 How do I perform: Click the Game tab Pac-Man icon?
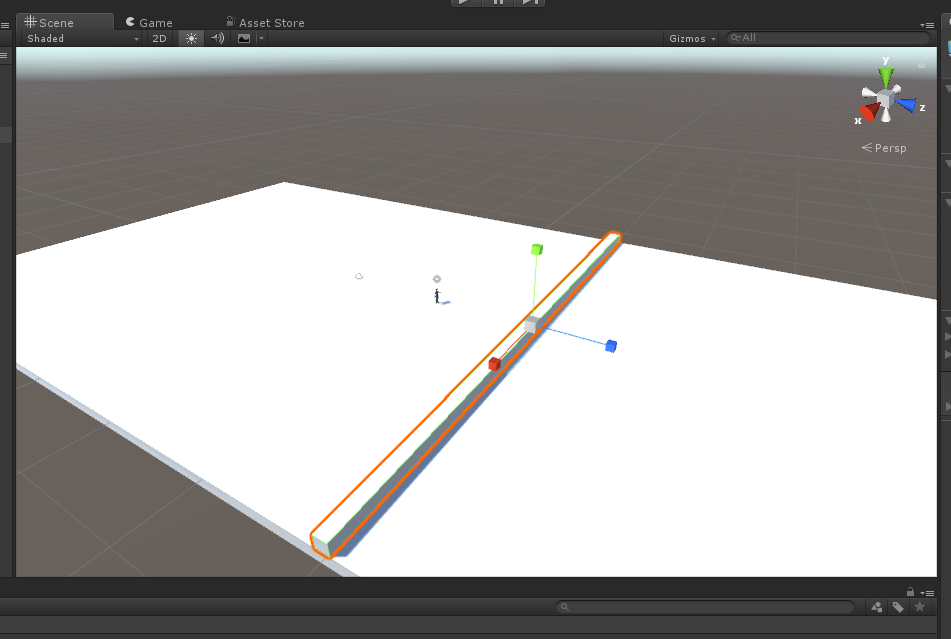coord(130,22)
